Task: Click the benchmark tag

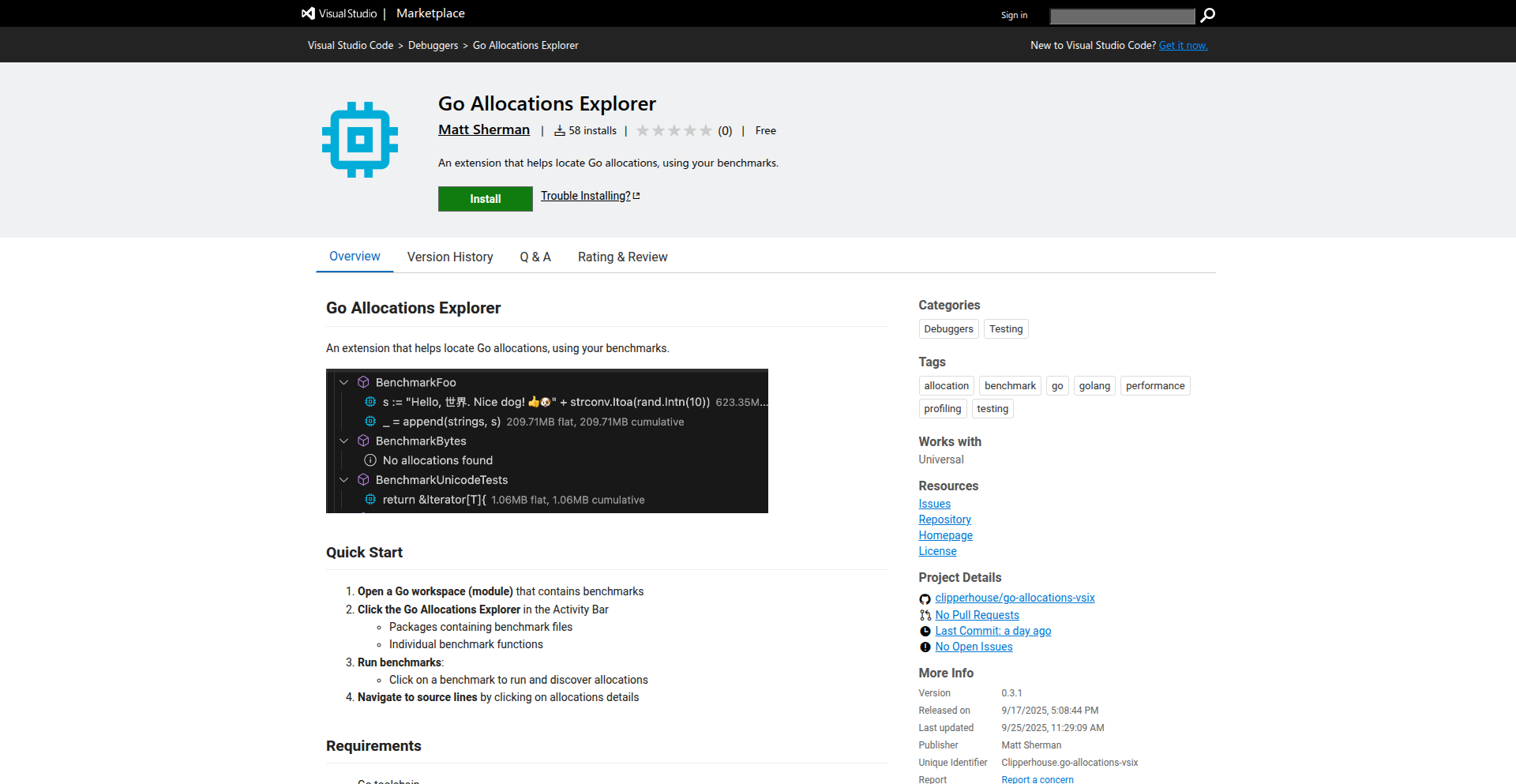Action: coord(1010,386)
